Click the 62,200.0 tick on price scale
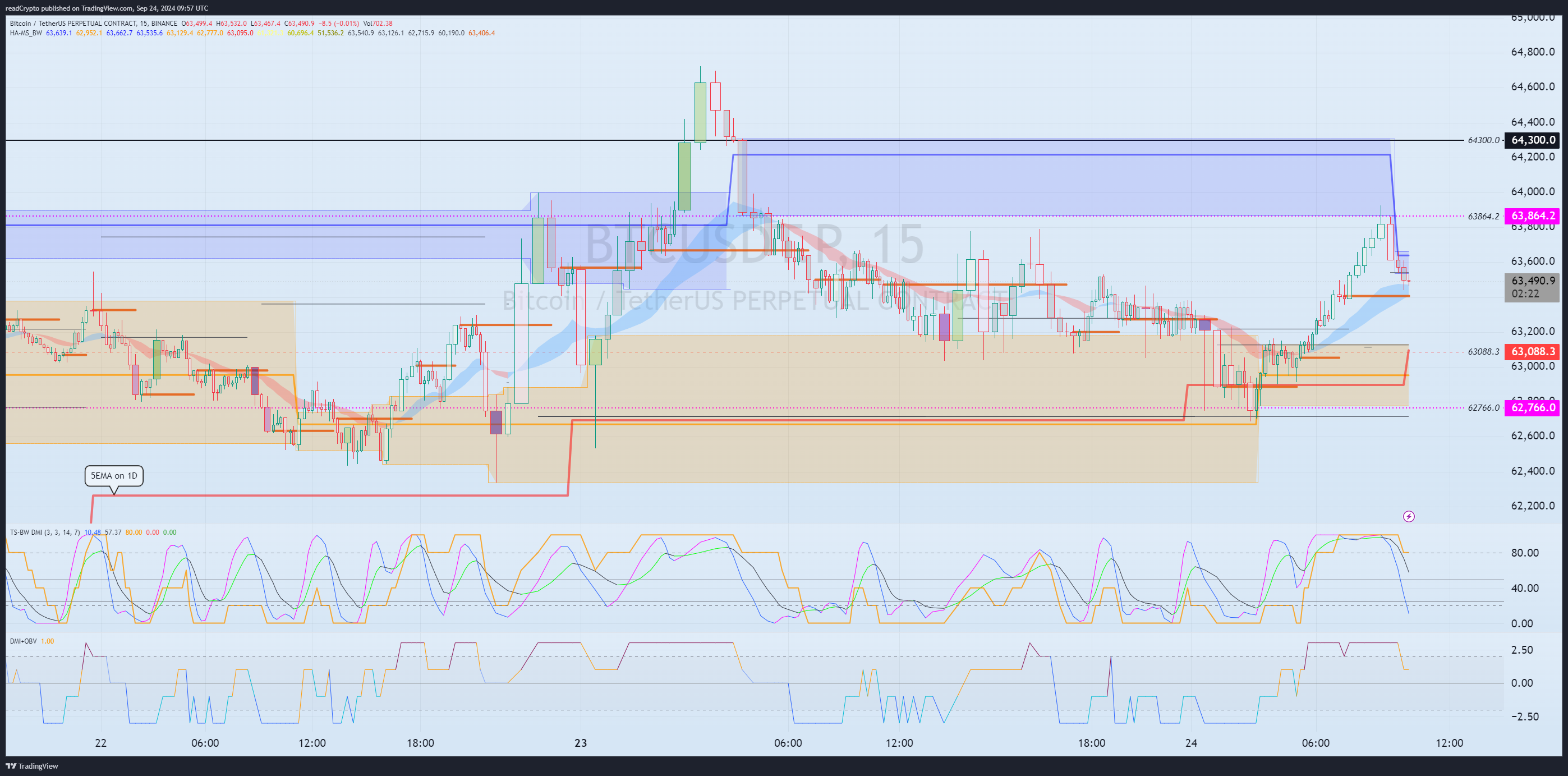 pos(1533,506)
